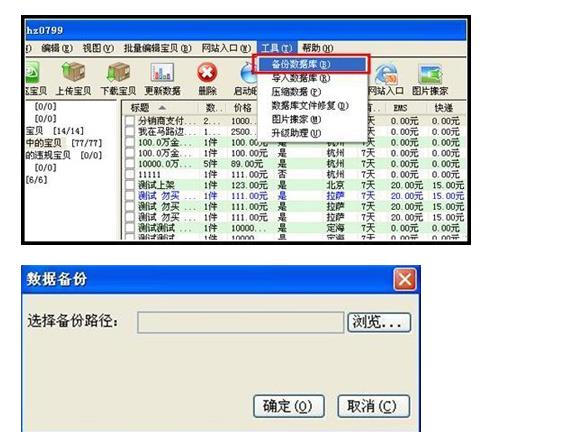
Task: Tick the checkbox for 测试上架 row
Action: click(x=130, y=185)
